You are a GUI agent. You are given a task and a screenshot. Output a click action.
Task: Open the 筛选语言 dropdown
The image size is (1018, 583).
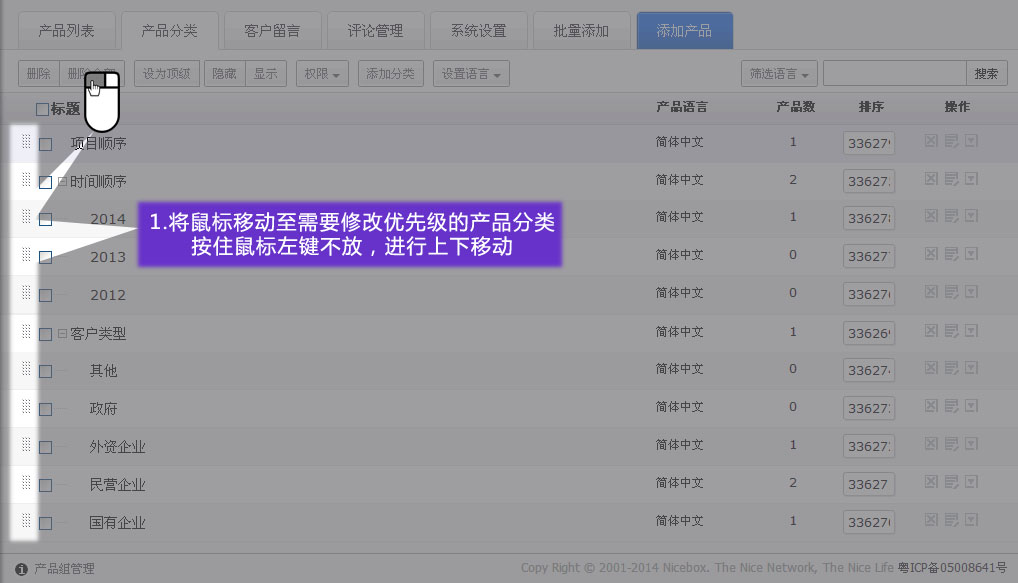pos(779,73)
